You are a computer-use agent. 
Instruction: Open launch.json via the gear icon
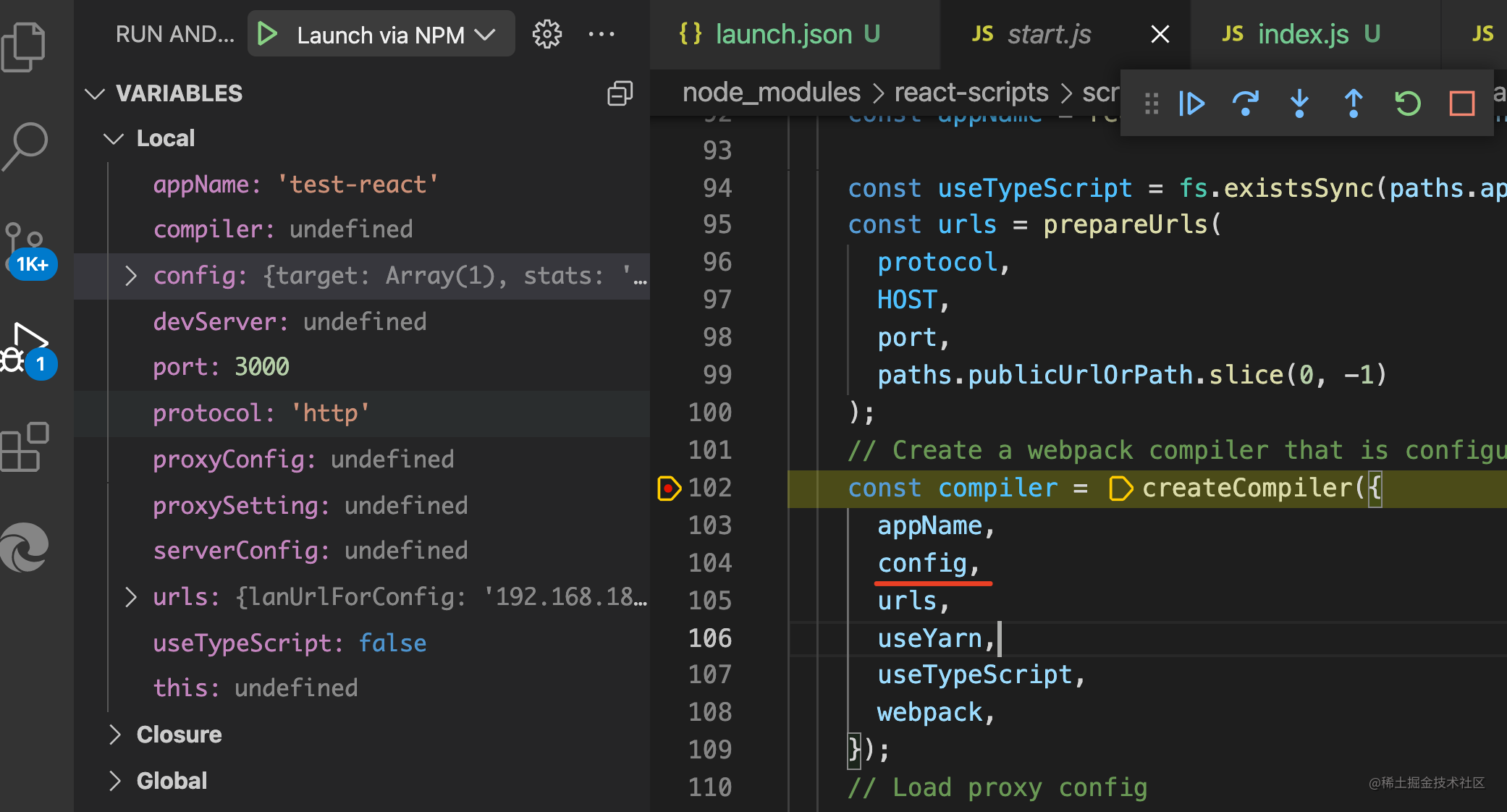pos(547,34)
